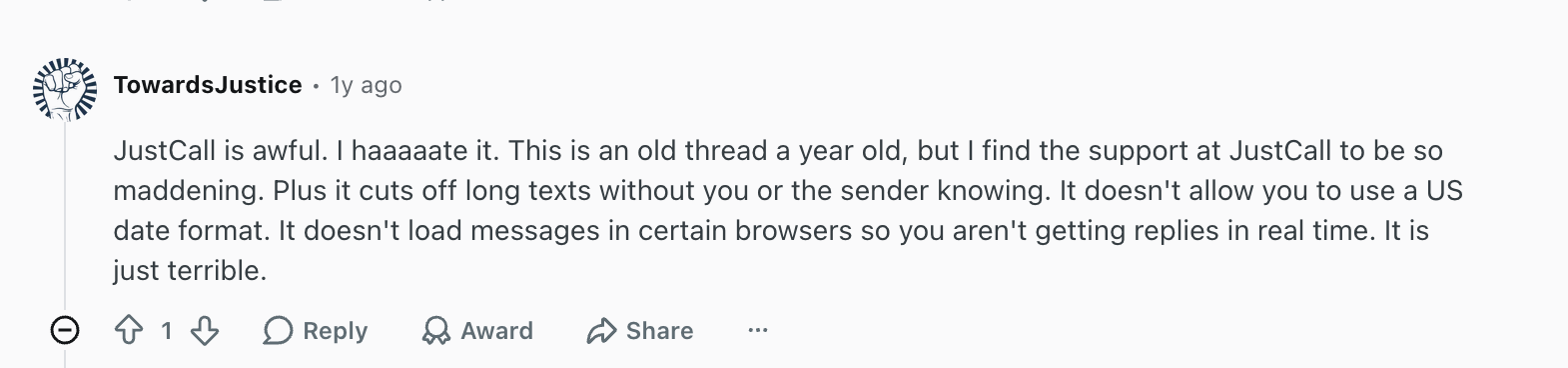This screenshot has height=368, width=1568.
Task: Click the Award label text
Action: click(x=496, y=330)
